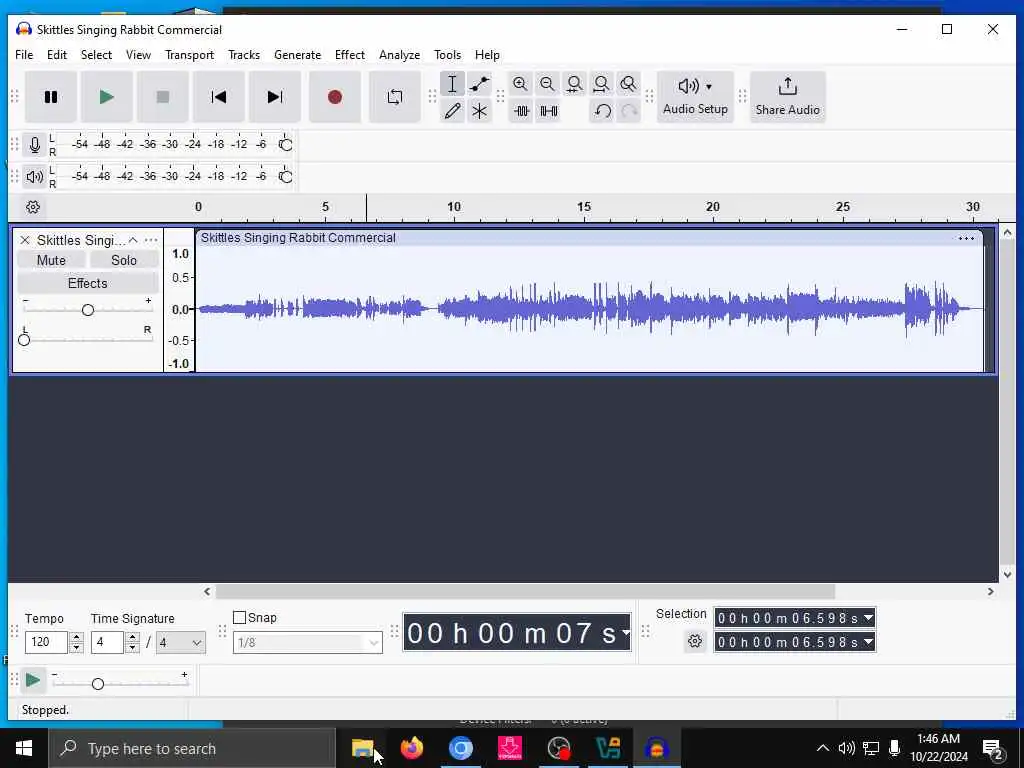Skip to end of the track
The width and height of the screenshot is (1024, 768).
point(275,97)
